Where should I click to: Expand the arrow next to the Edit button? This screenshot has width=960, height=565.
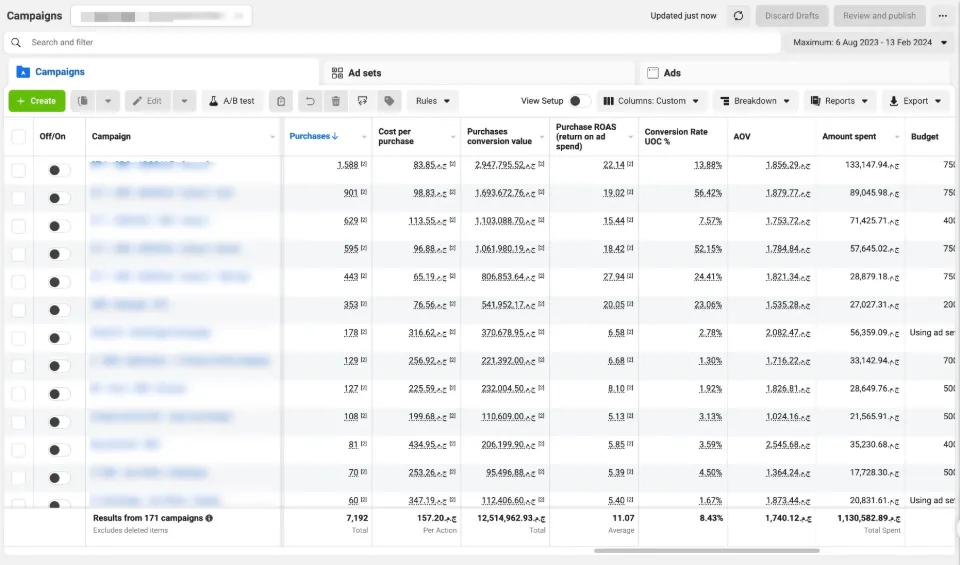tap(184, 101)
